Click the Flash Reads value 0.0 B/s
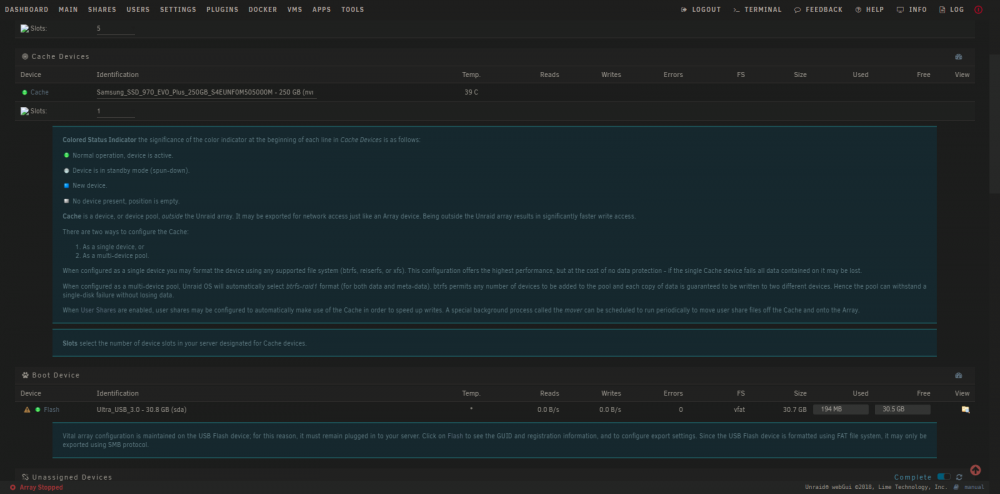Image resolution: width=1000 pixels, height=494 pixels. [548, 409]
